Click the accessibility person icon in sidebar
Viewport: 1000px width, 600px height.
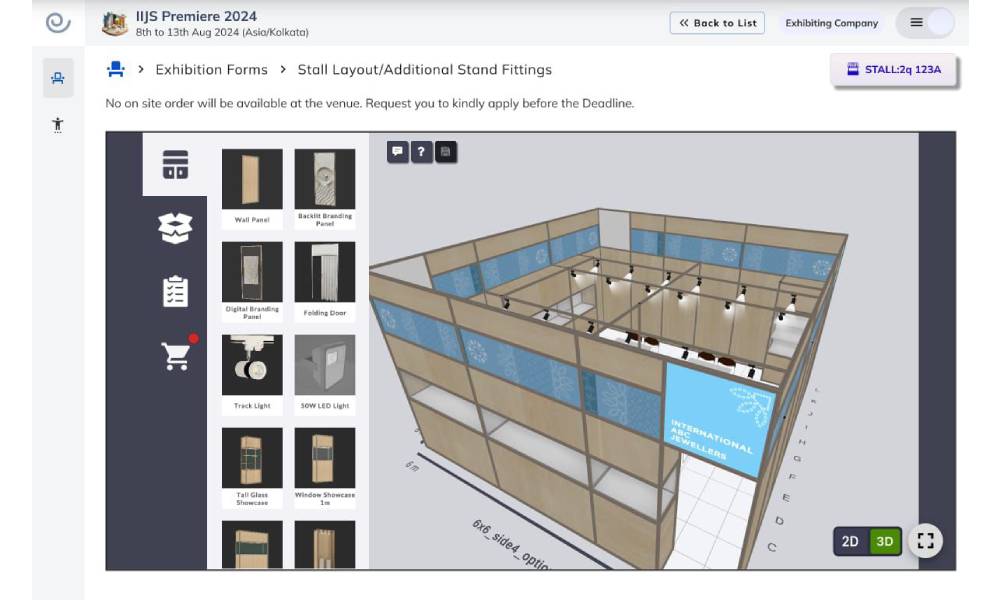[x=58, y=125]
